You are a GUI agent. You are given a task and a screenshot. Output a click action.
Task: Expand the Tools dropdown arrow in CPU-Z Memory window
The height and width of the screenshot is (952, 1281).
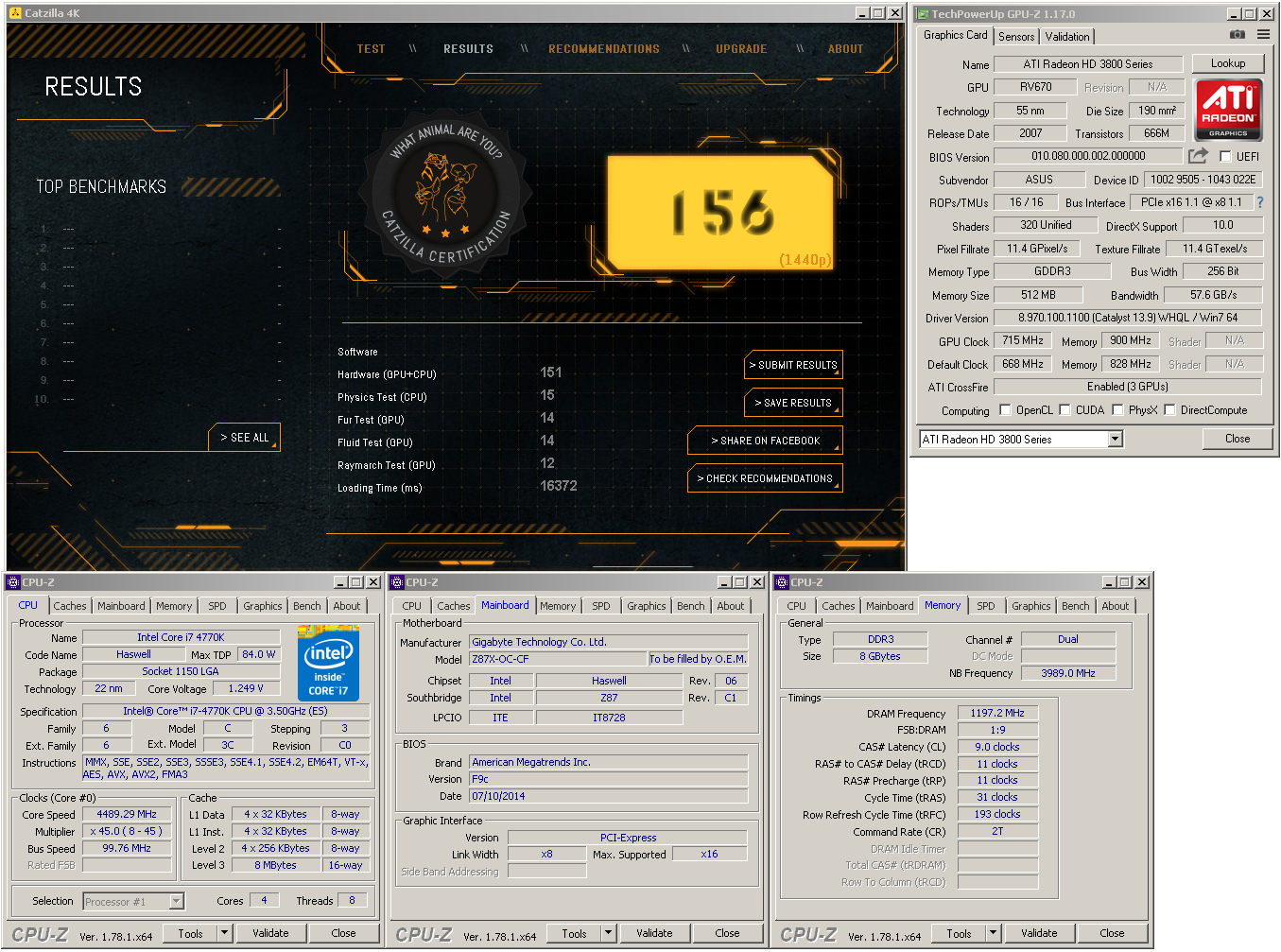point(993,933)
